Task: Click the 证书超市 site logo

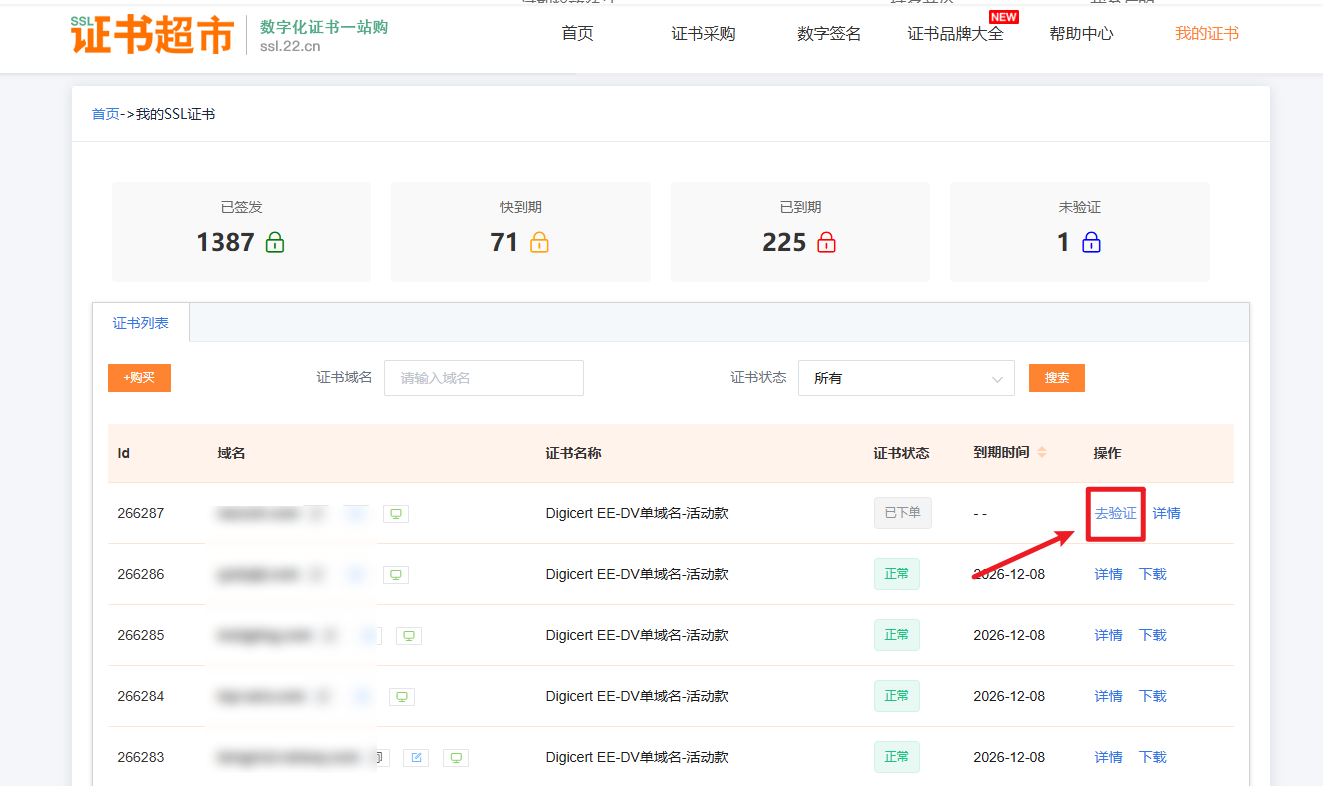Action: point(151,34)
